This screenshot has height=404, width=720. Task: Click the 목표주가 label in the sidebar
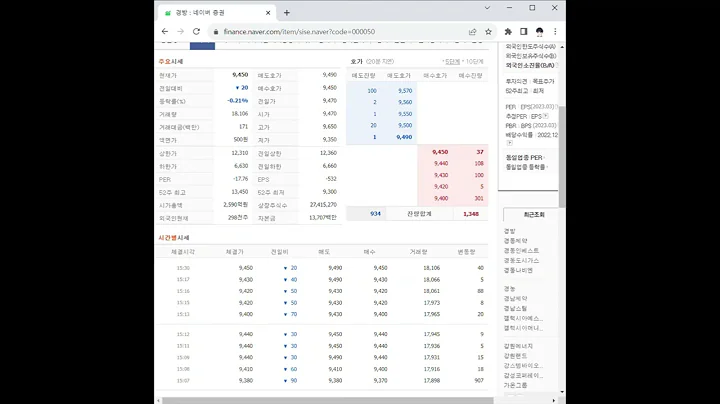(x=543, y=81)
